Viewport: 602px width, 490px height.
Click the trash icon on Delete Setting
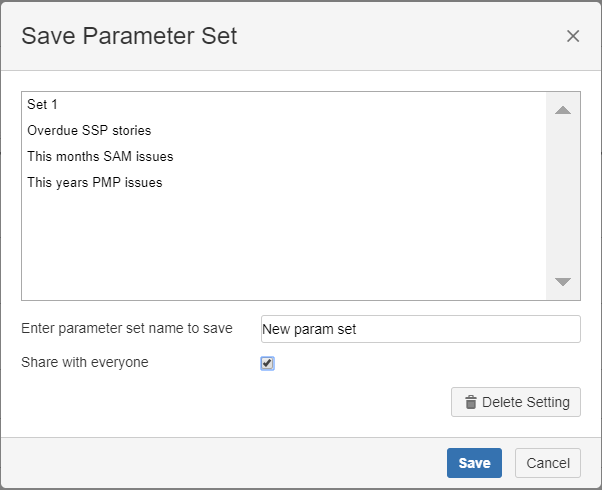click(x=470, y=403)
